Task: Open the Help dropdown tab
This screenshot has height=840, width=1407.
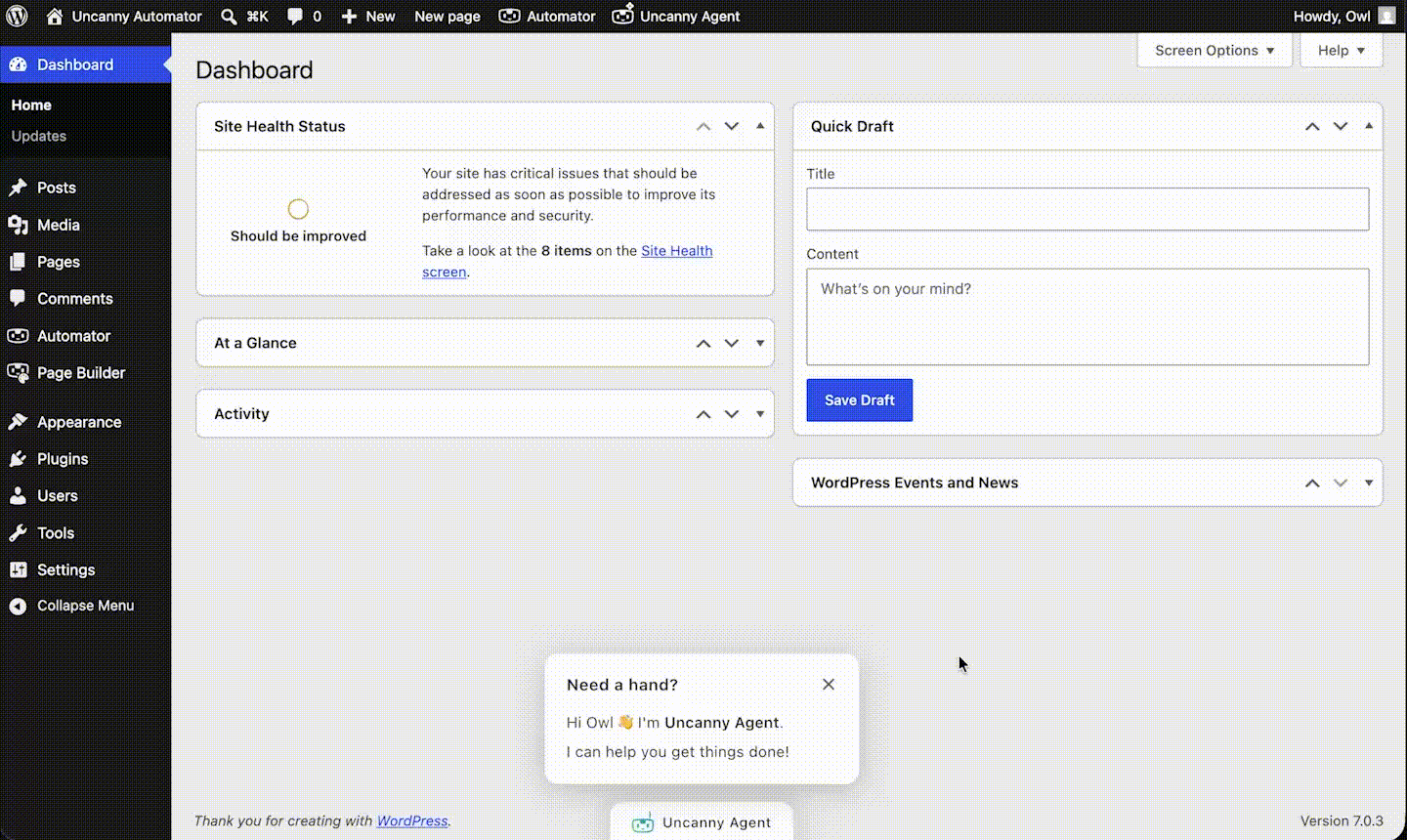Action: click(1342, 51)
